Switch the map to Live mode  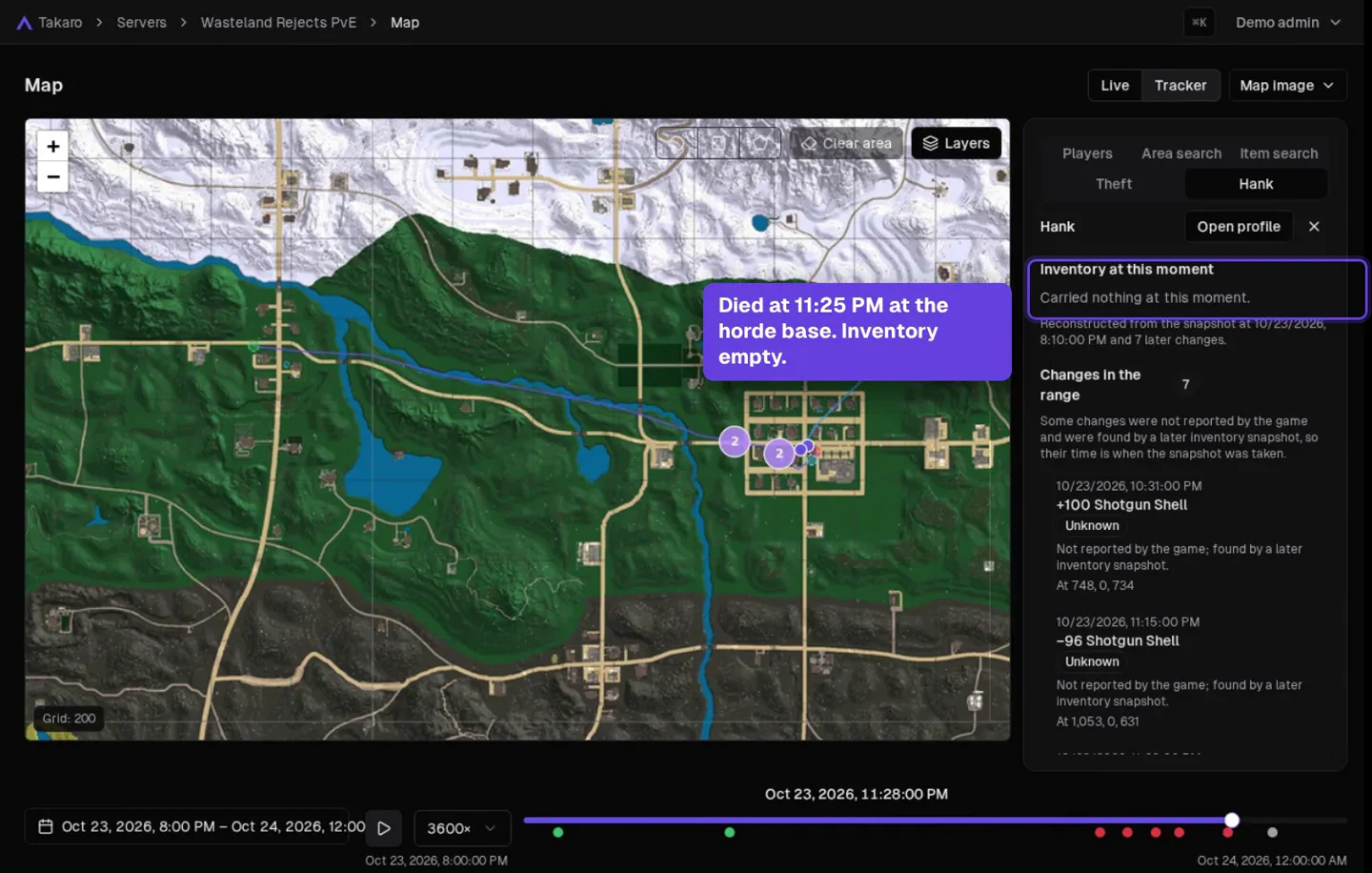pos(1115,86)
